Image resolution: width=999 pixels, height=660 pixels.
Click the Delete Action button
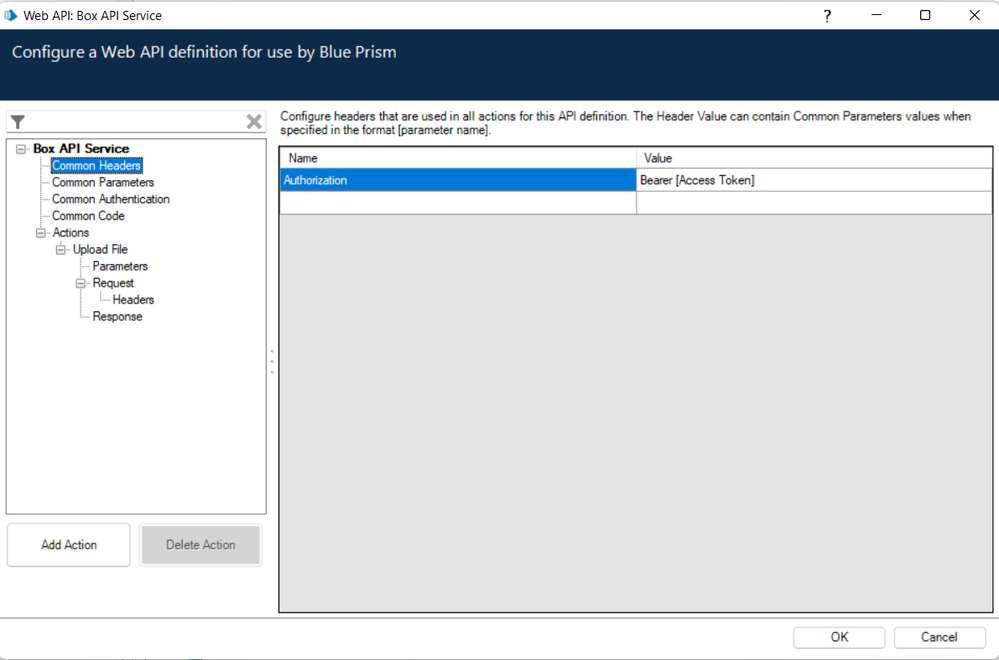click(201, 545)
